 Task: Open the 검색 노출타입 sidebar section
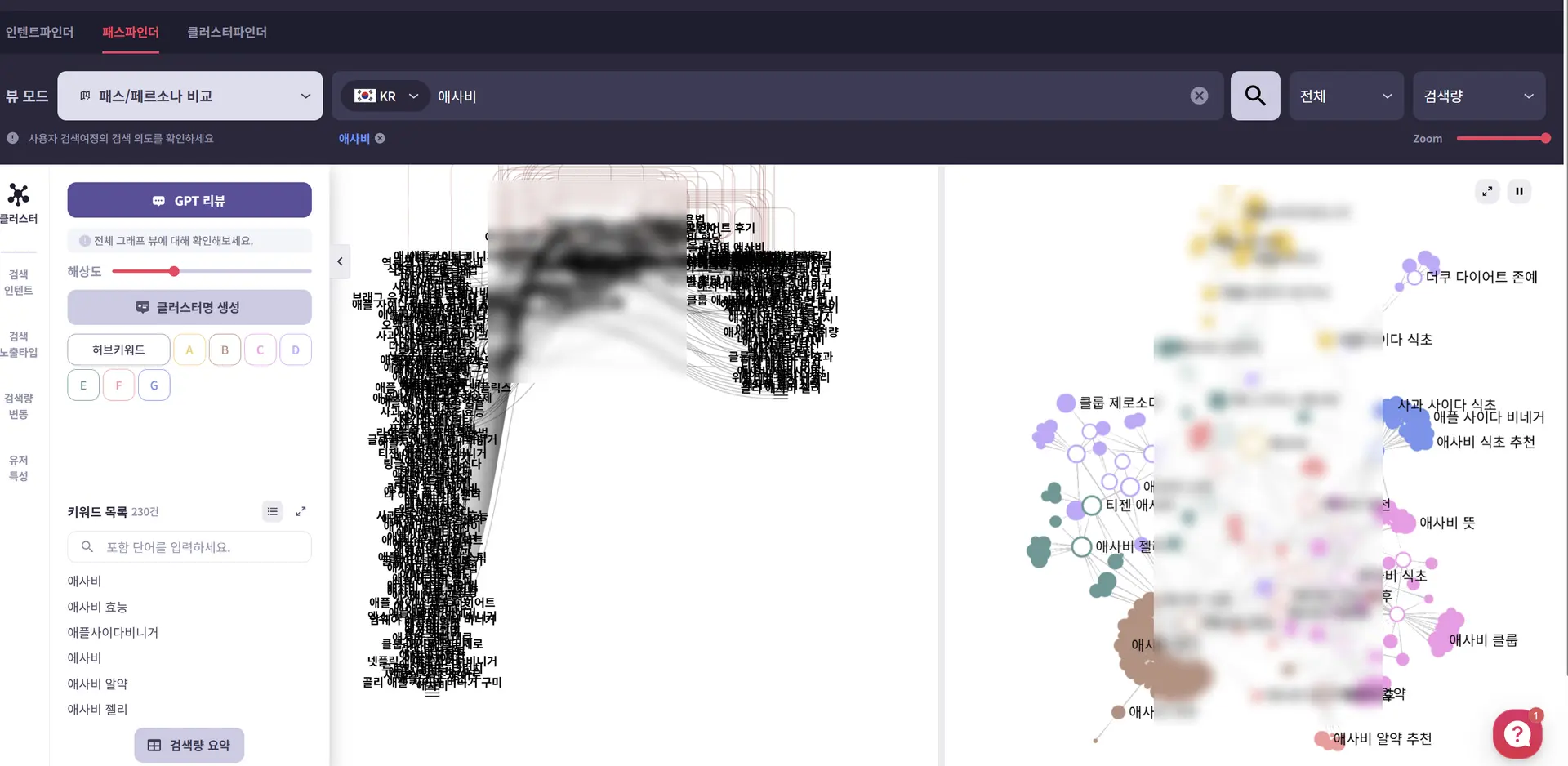pyautogui.click(x=19, y=344)
